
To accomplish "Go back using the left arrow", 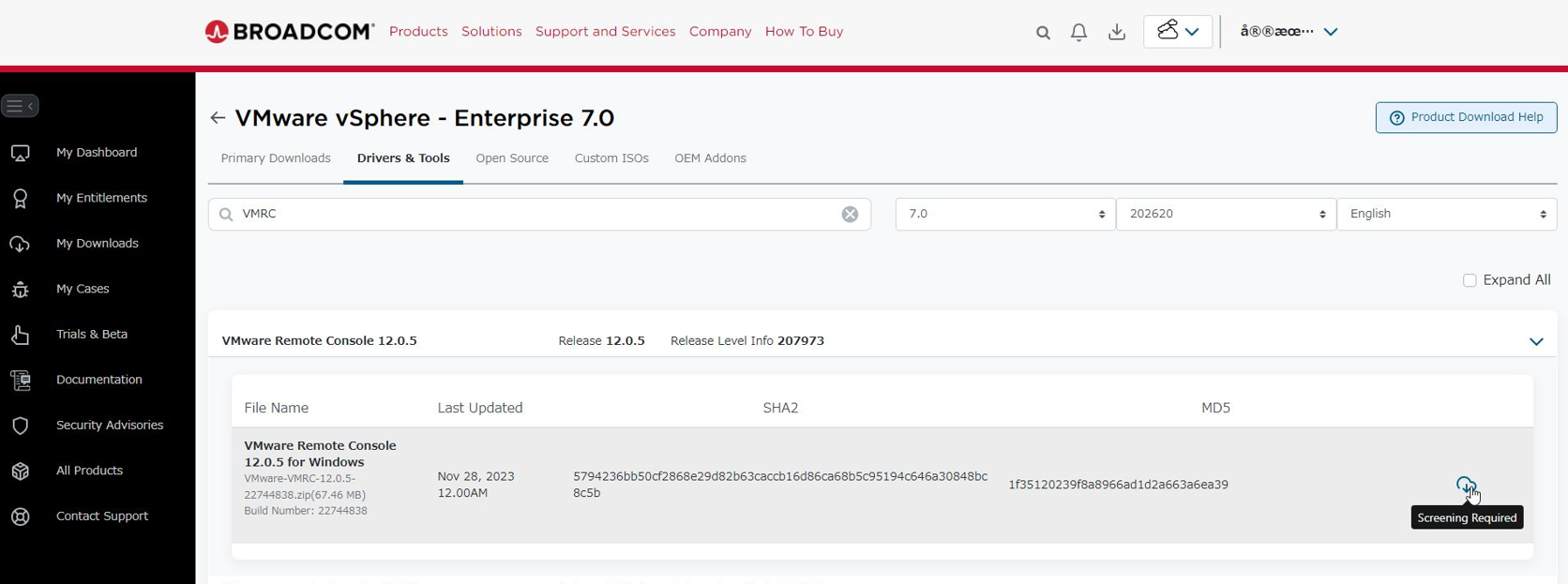I will (218, 118).
